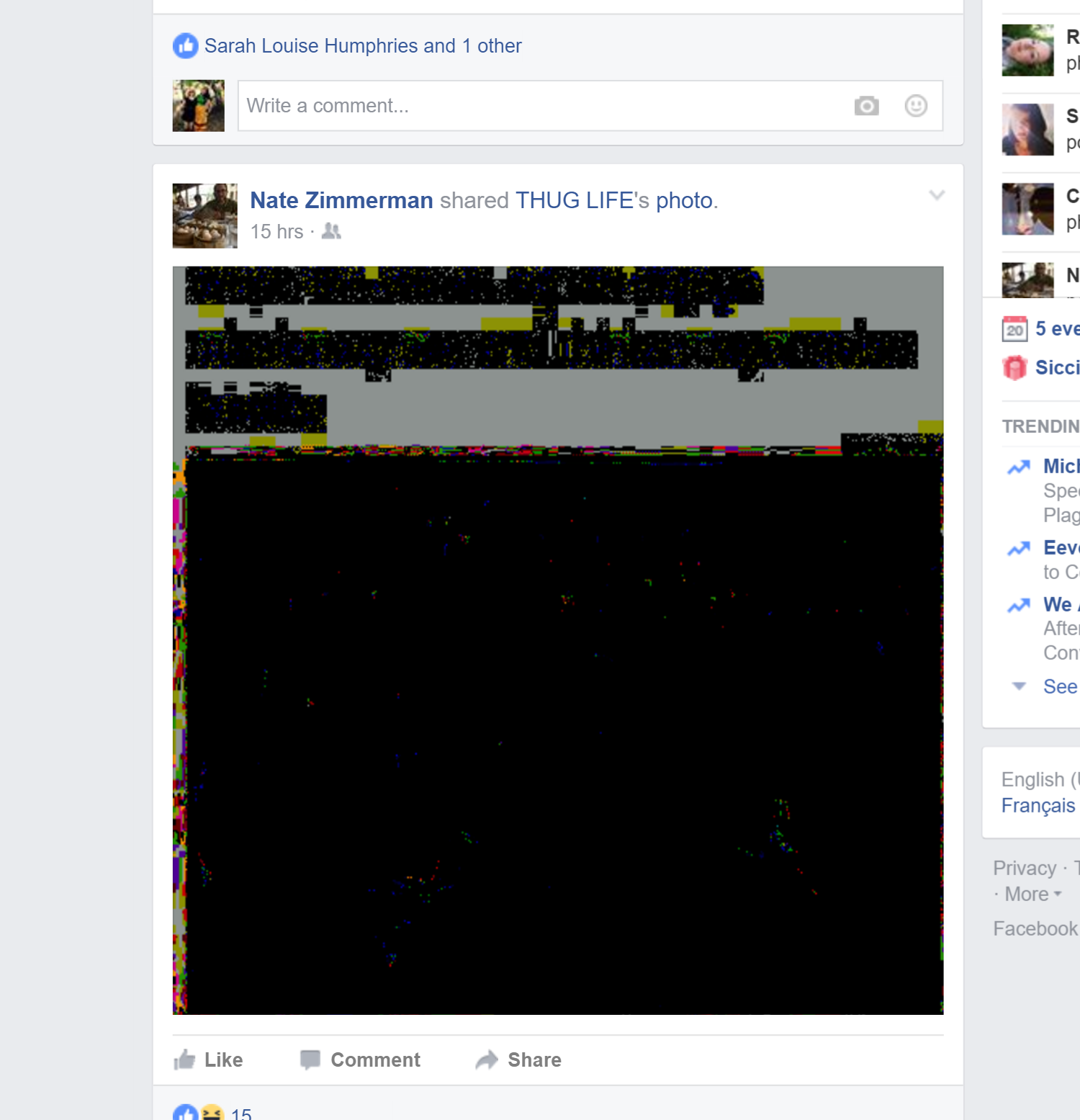The height and width of the screenshot is (1120, 1080).
Task: Click the friends audience icon next to 15 hrs
Action: pyautogui.click(x=331, y=231)
